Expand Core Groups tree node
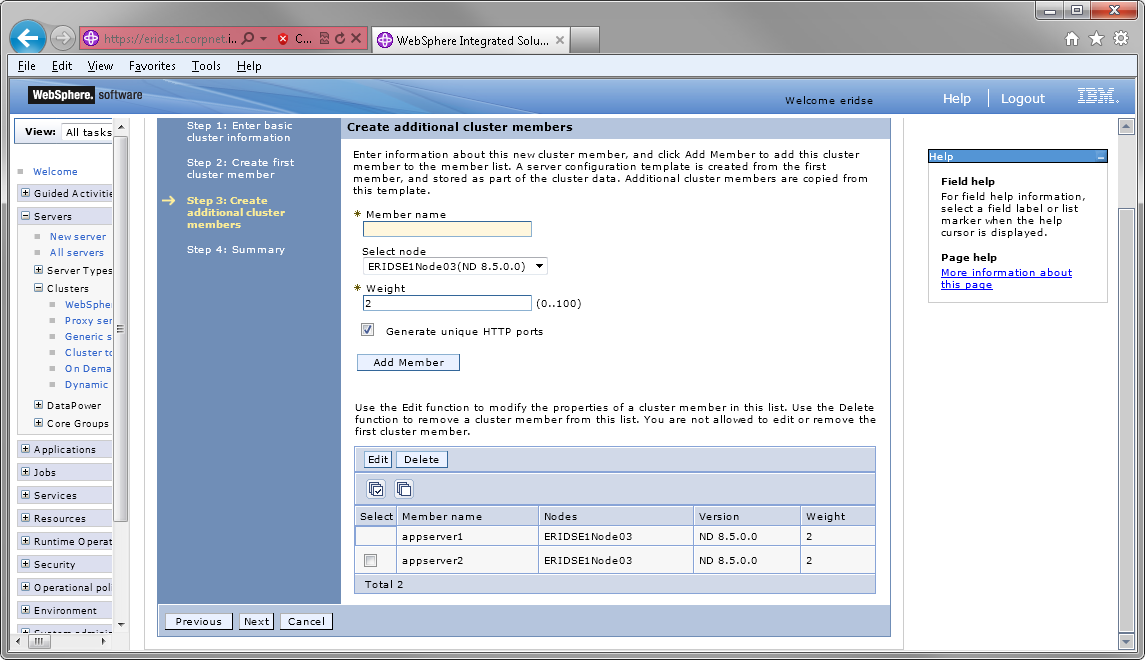 39,423
